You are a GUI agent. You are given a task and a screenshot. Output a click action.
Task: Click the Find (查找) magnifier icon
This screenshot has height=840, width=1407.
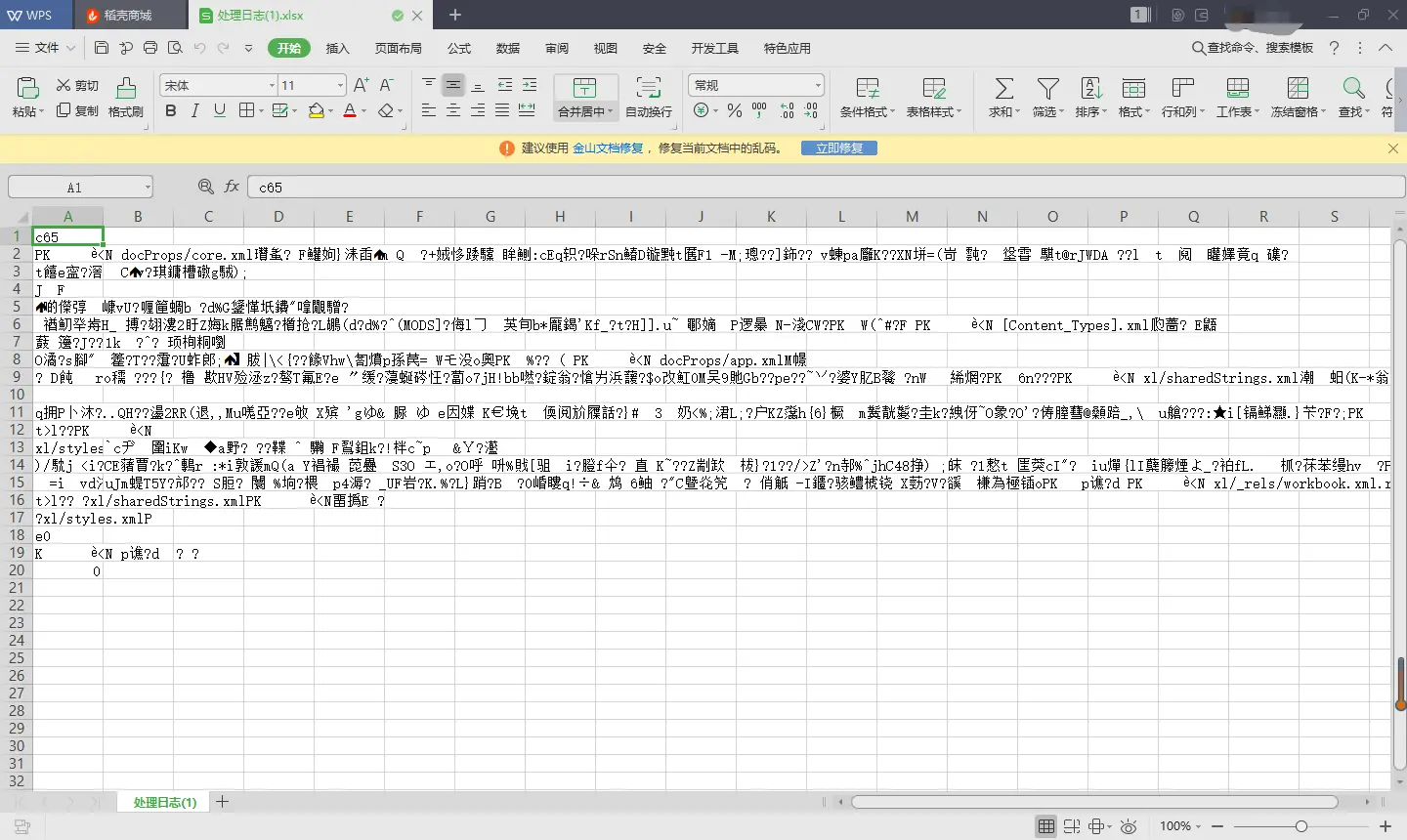1353,89
